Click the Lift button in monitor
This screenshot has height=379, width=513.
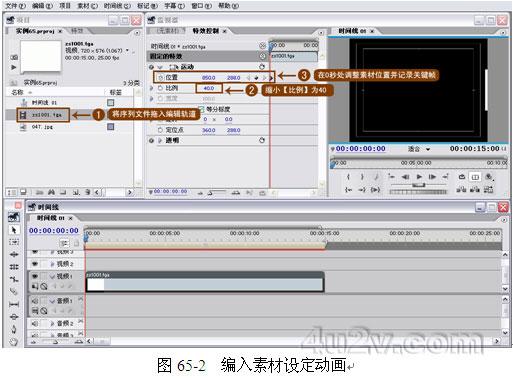461,190
